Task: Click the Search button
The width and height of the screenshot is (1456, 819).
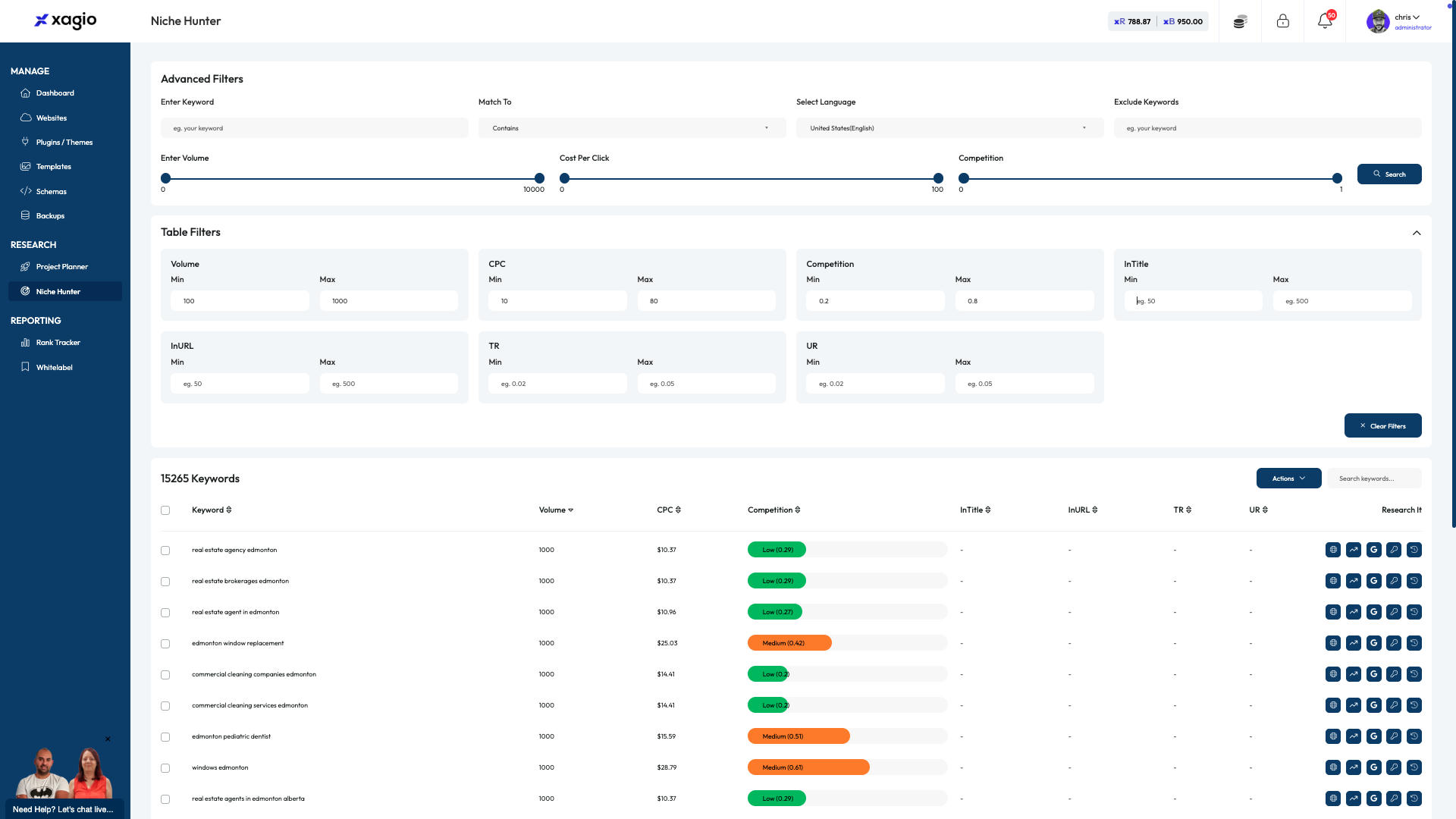Action: point(1389,174)
